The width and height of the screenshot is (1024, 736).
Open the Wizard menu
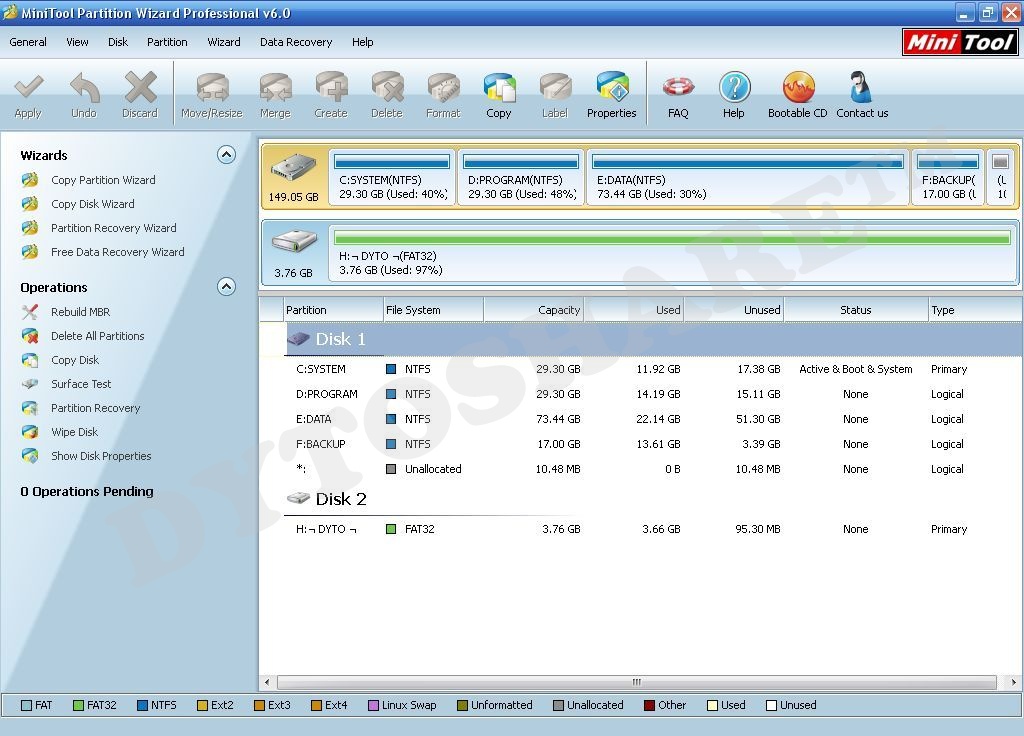tap(224, 42)
